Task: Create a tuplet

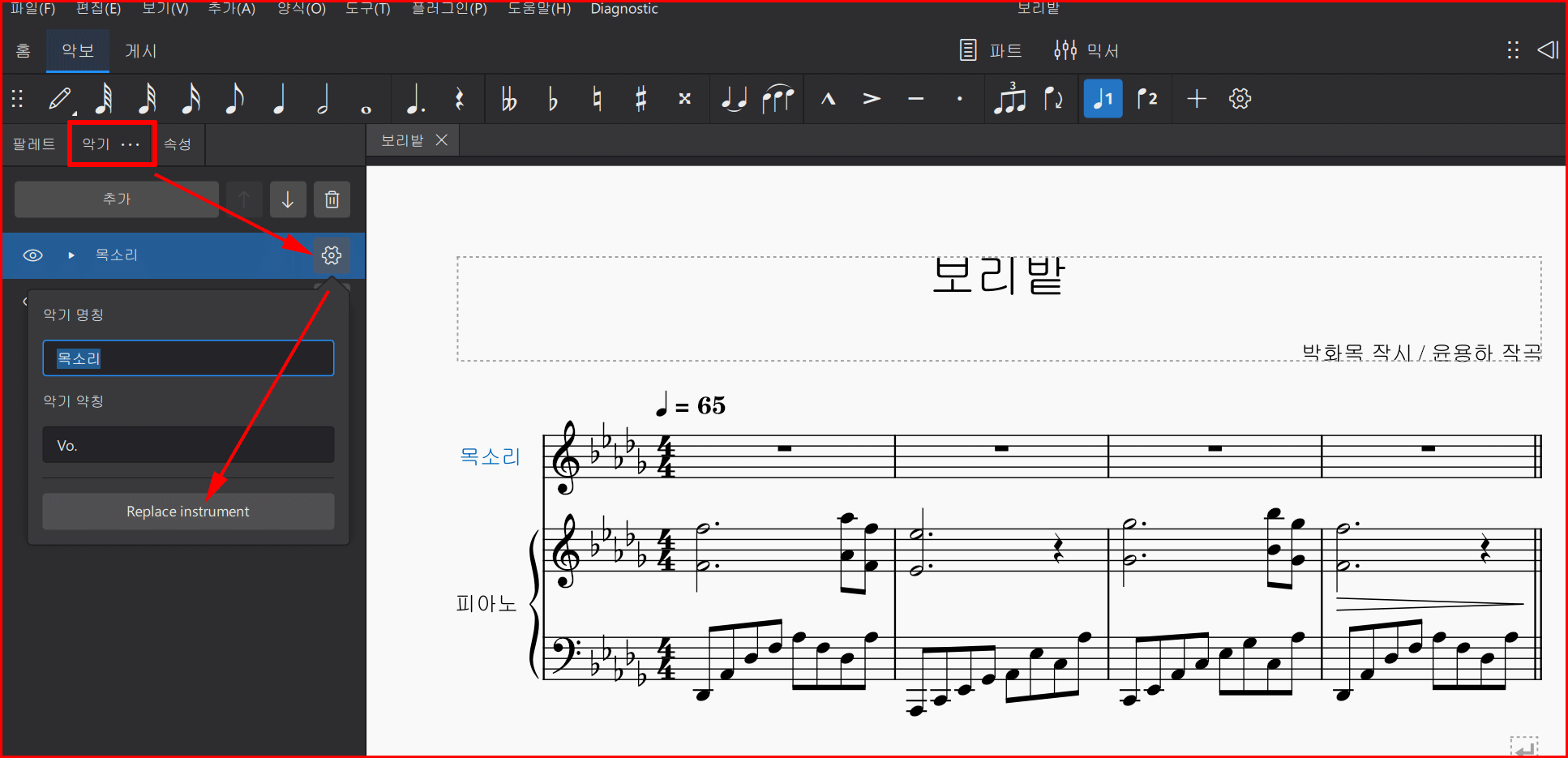Action: point(1010,99)
